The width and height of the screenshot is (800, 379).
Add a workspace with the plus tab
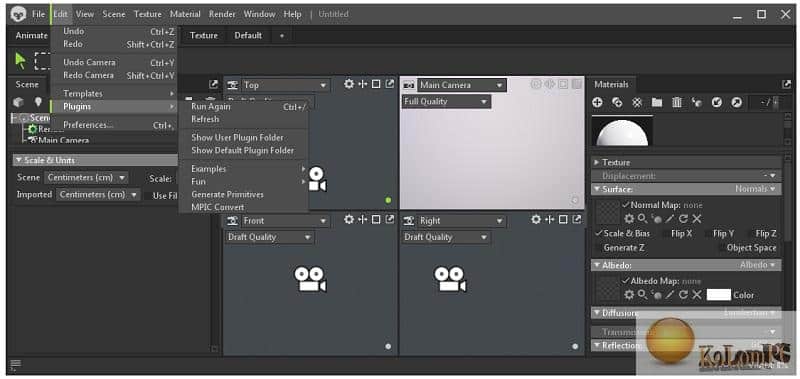coord(282,36)
